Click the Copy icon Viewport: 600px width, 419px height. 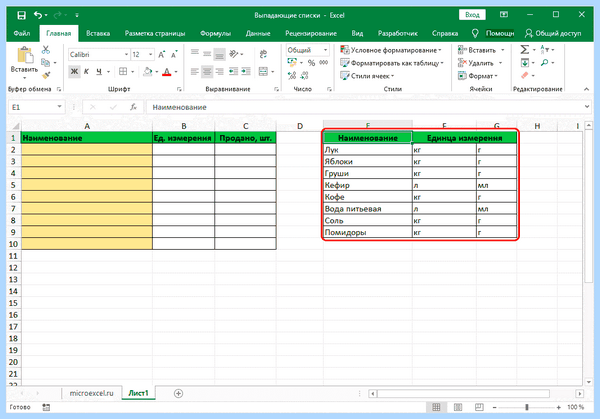[x=46, y=62]
